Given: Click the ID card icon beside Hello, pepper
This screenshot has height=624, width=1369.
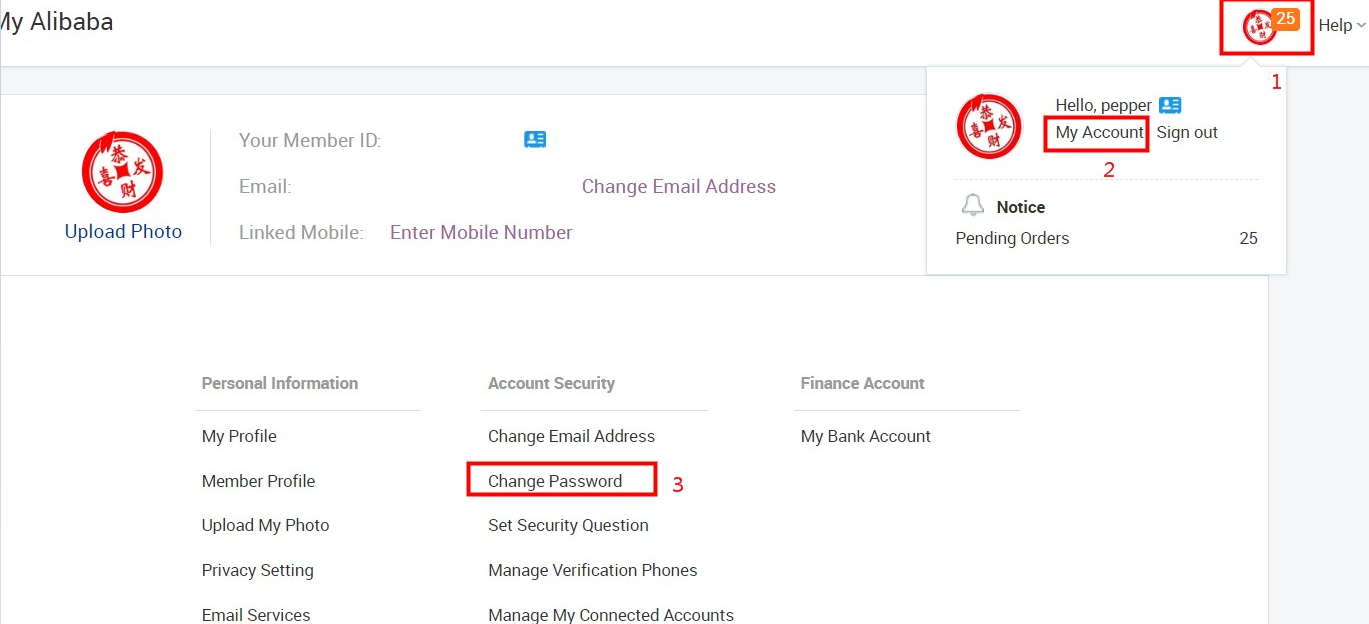Looking at the screenshot, I should pos(1170,105).
